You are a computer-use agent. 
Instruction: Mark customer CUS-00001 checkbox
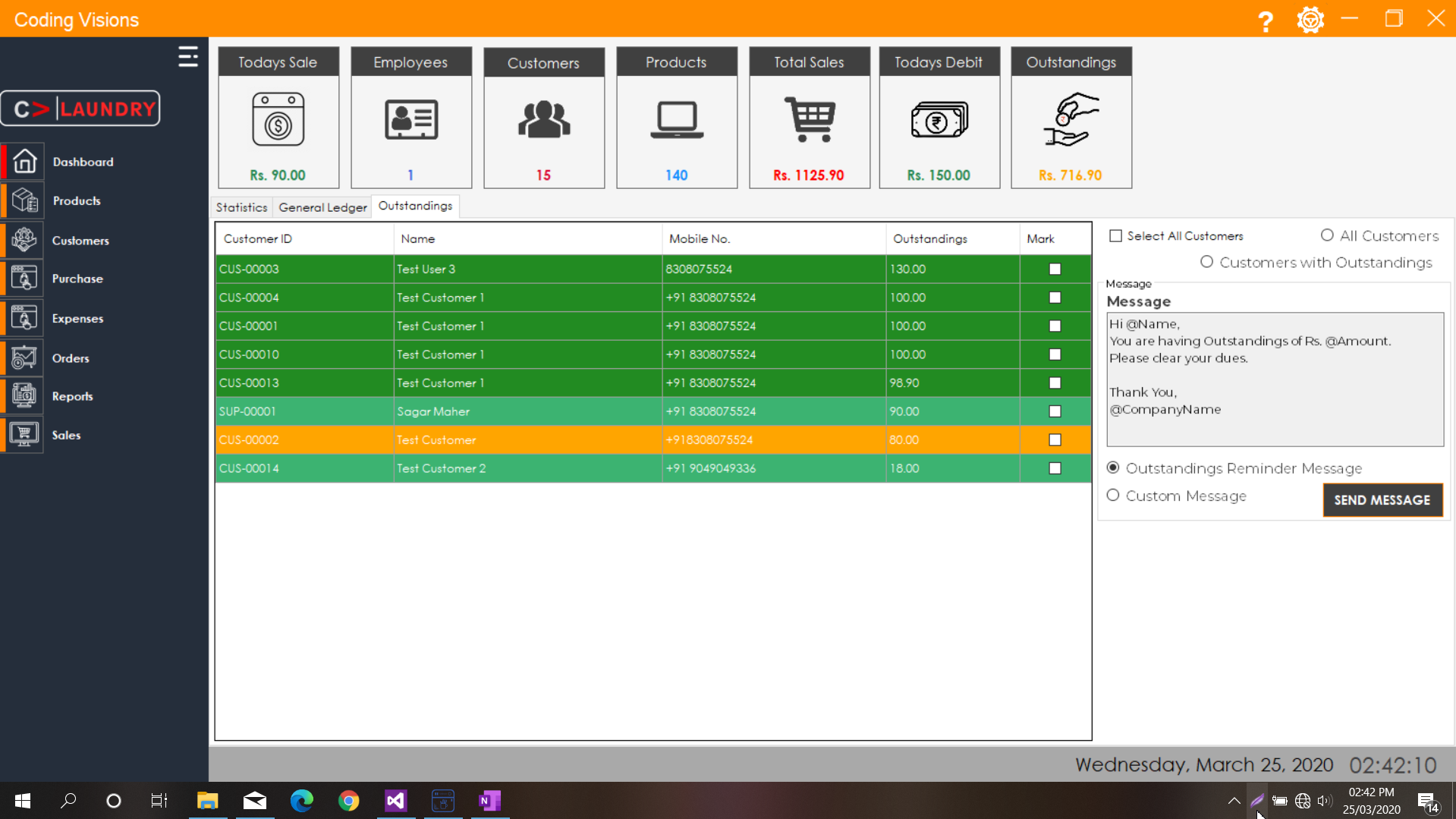pos(1055,326)
